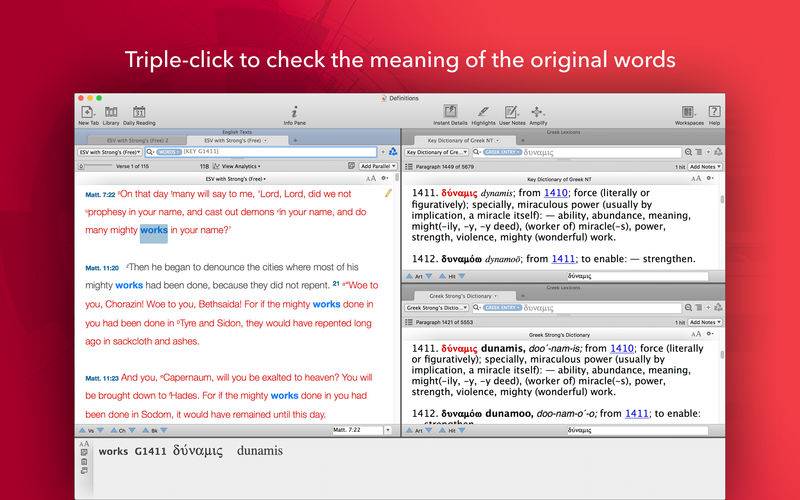Viewport: 800px width, 500px height.
Task: Open the View Analytics dropdown
Action: [237, 166]
